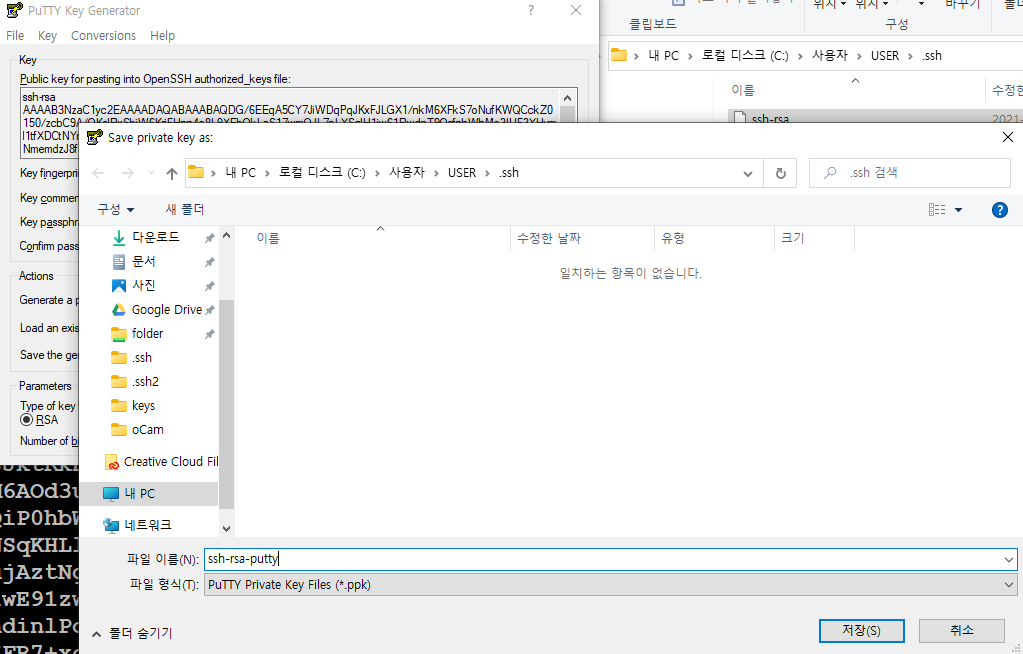Click 사용자 in Explorer window address bar
The width and height of the screenshot is (1023, 654).
click(x=830, y=55)
